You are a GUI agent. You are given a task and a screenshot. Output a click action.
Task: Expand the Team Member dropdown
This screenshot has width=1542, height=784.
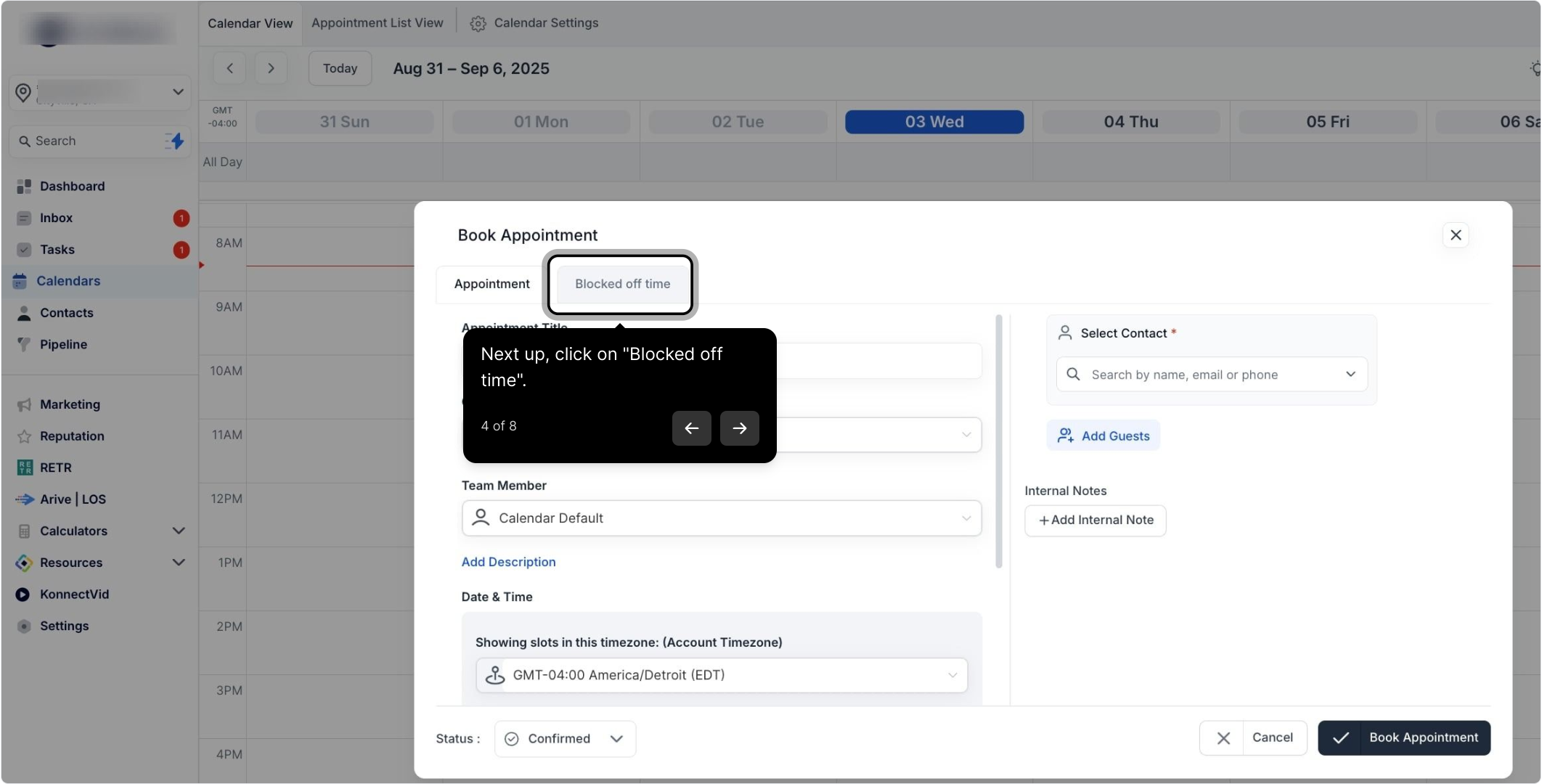tap(721, 518)
